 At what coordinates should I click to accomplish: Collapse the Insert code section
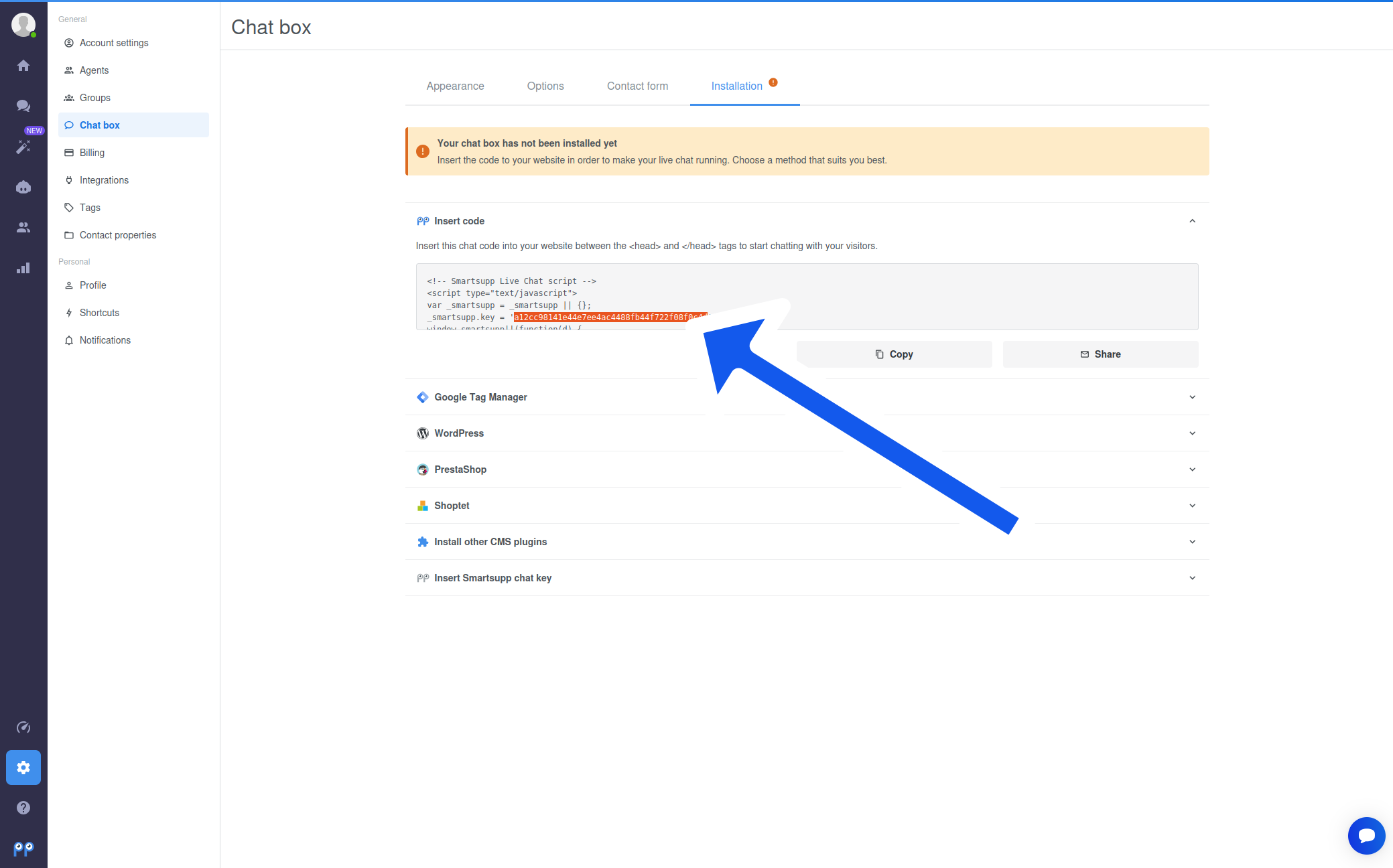click(x=1192, y=221)
